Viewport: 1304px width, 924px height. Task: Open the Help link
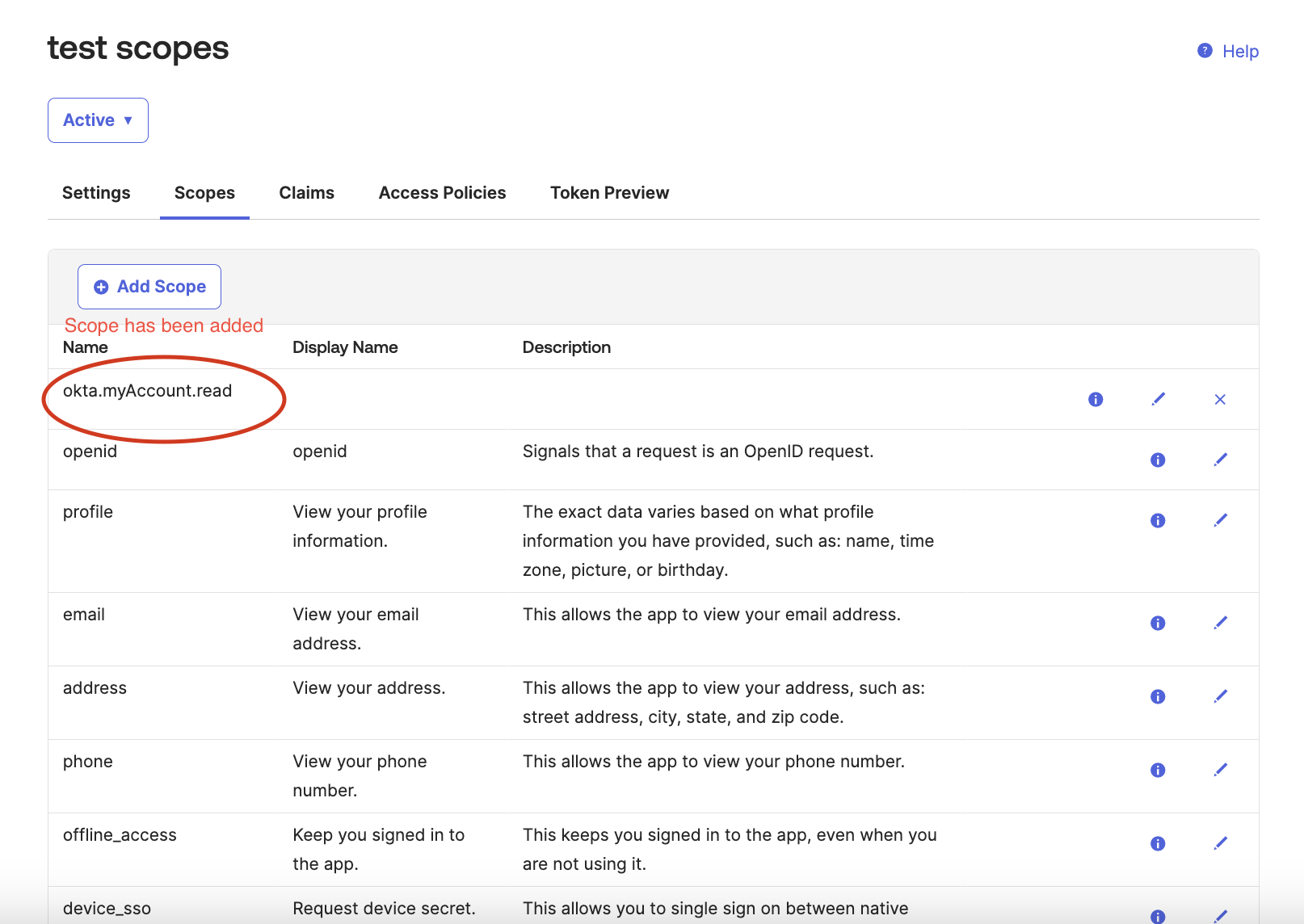pos(1228,52)
